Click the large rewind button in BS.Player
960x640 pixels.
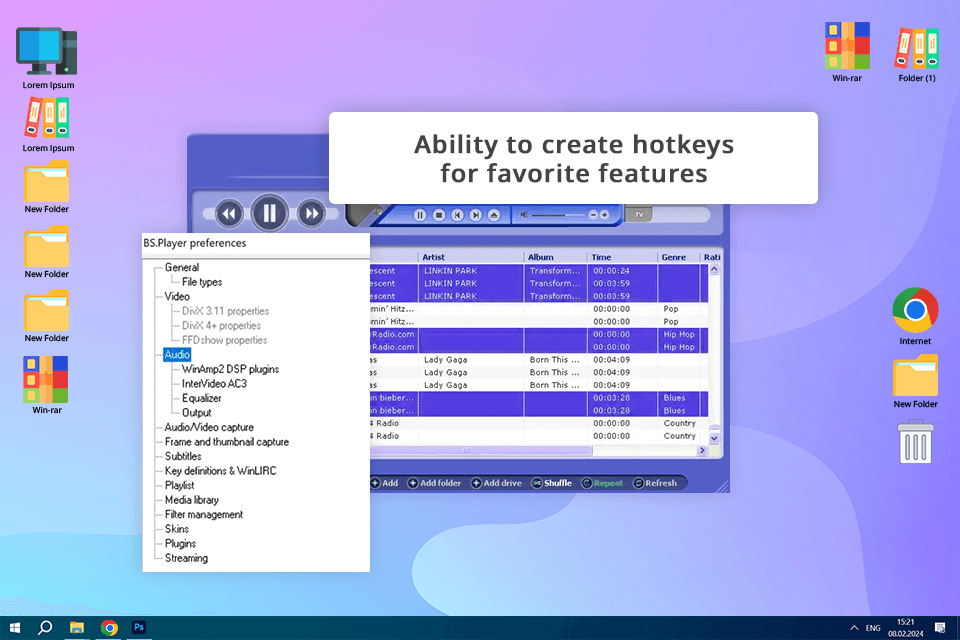(228, 214)
